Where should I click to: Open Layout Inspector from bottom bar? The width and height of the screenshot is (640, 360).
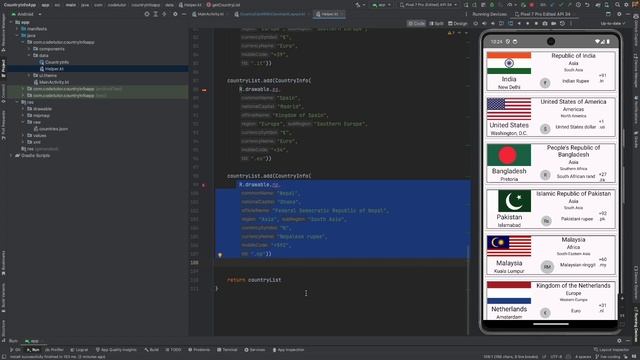(x=611, y=350)
